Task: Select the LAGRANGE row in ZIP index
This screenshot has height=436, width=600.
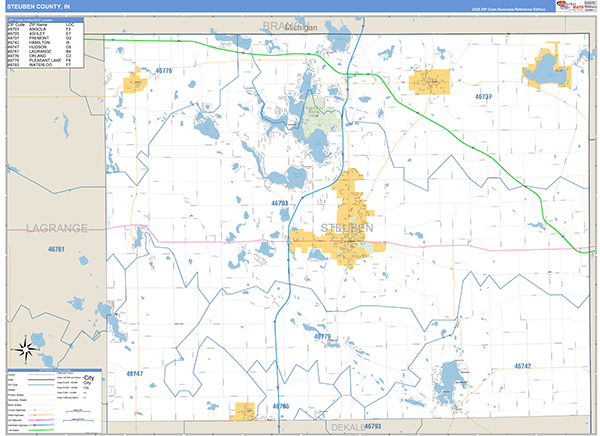Action: pos(40,51)
